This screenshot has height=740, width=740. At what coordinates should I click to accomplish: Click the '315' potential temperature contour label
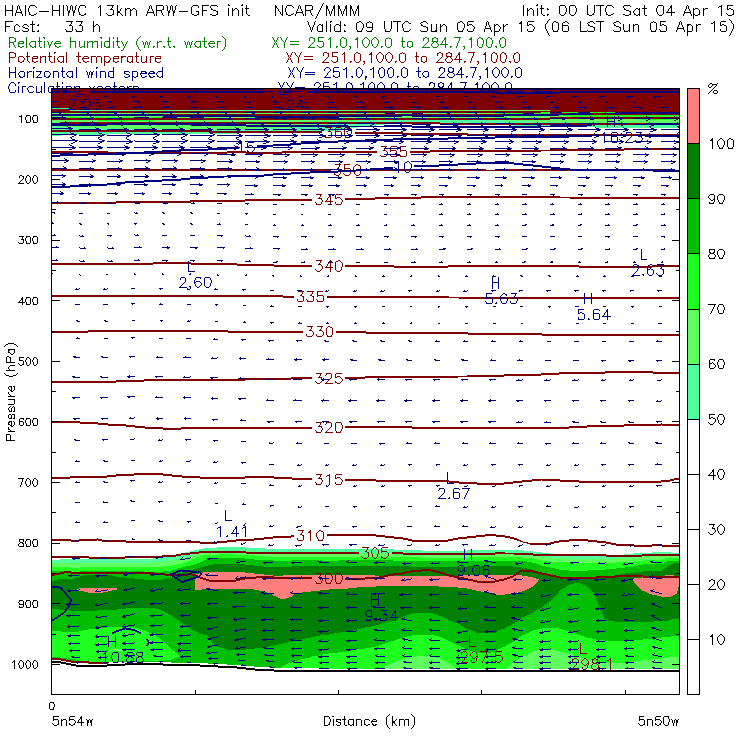click(x=329, y=480)
